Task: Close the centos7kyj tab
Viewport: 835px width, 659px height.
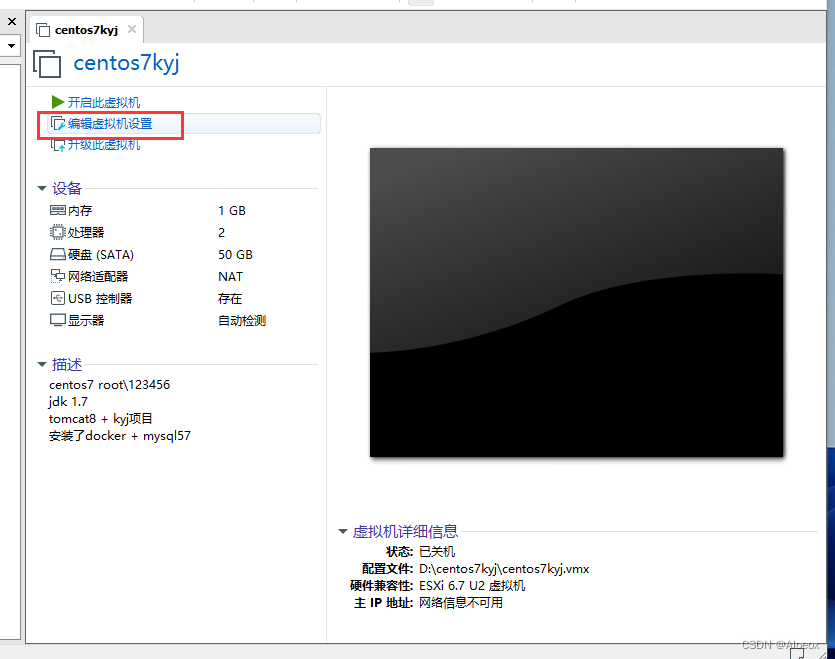Action: pos(132,29)
